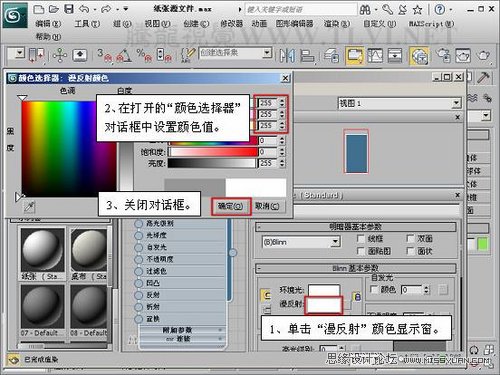The image size is (500, 375).
Task: Open the 编辑(E) menu
Action: 48,24
